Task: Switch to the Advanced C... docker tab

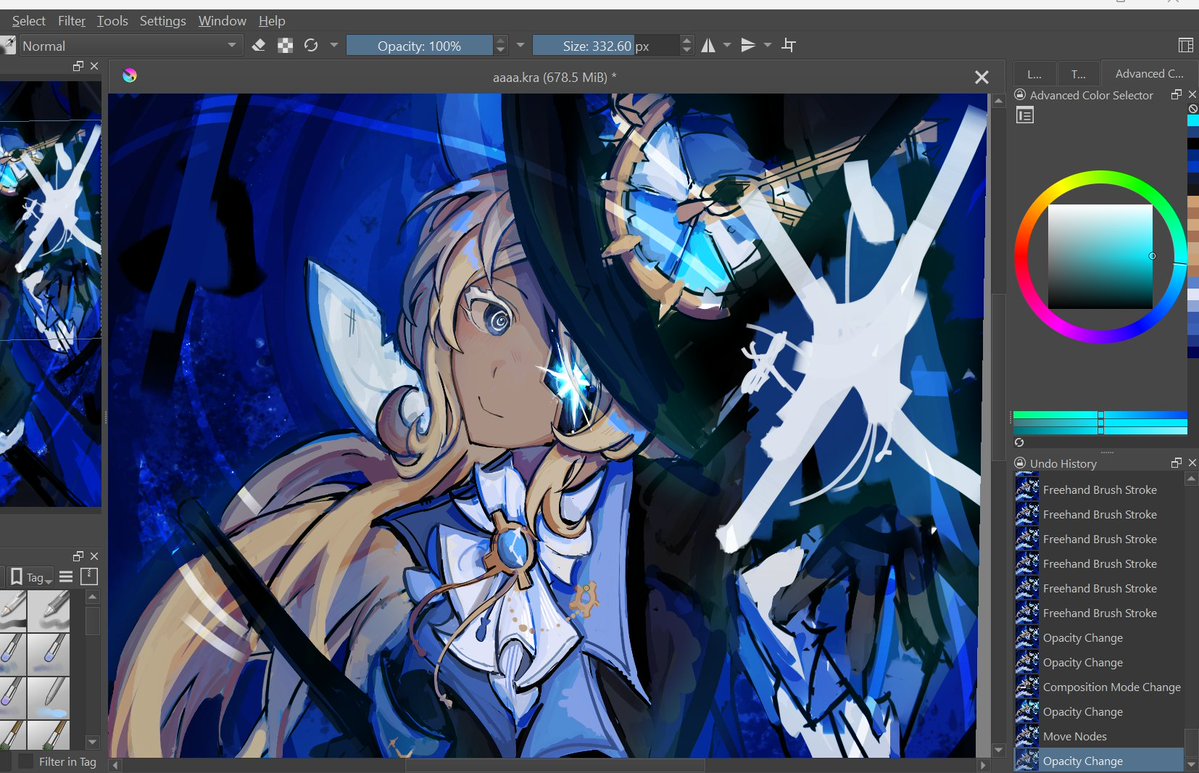Action: click(x=1149, y=73)
